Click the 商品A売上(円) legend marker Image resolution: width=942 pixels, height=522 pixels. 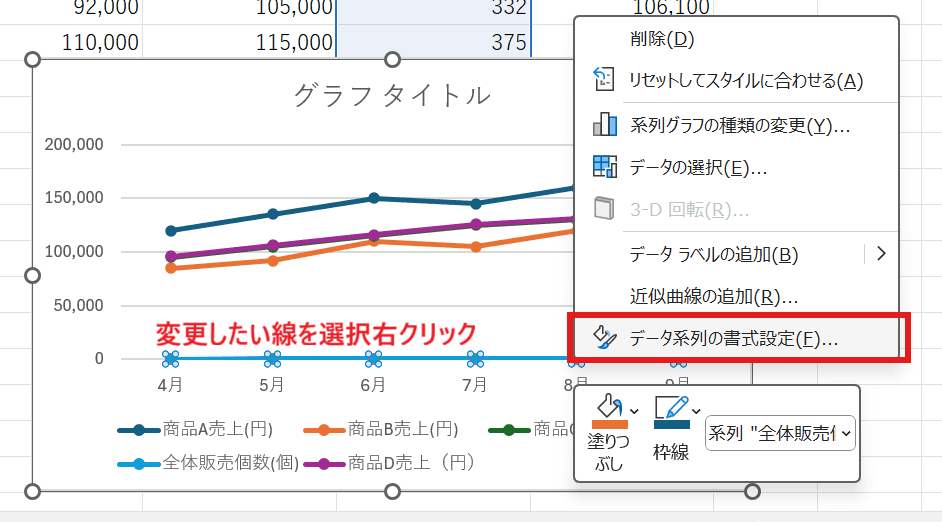[138, 430]
